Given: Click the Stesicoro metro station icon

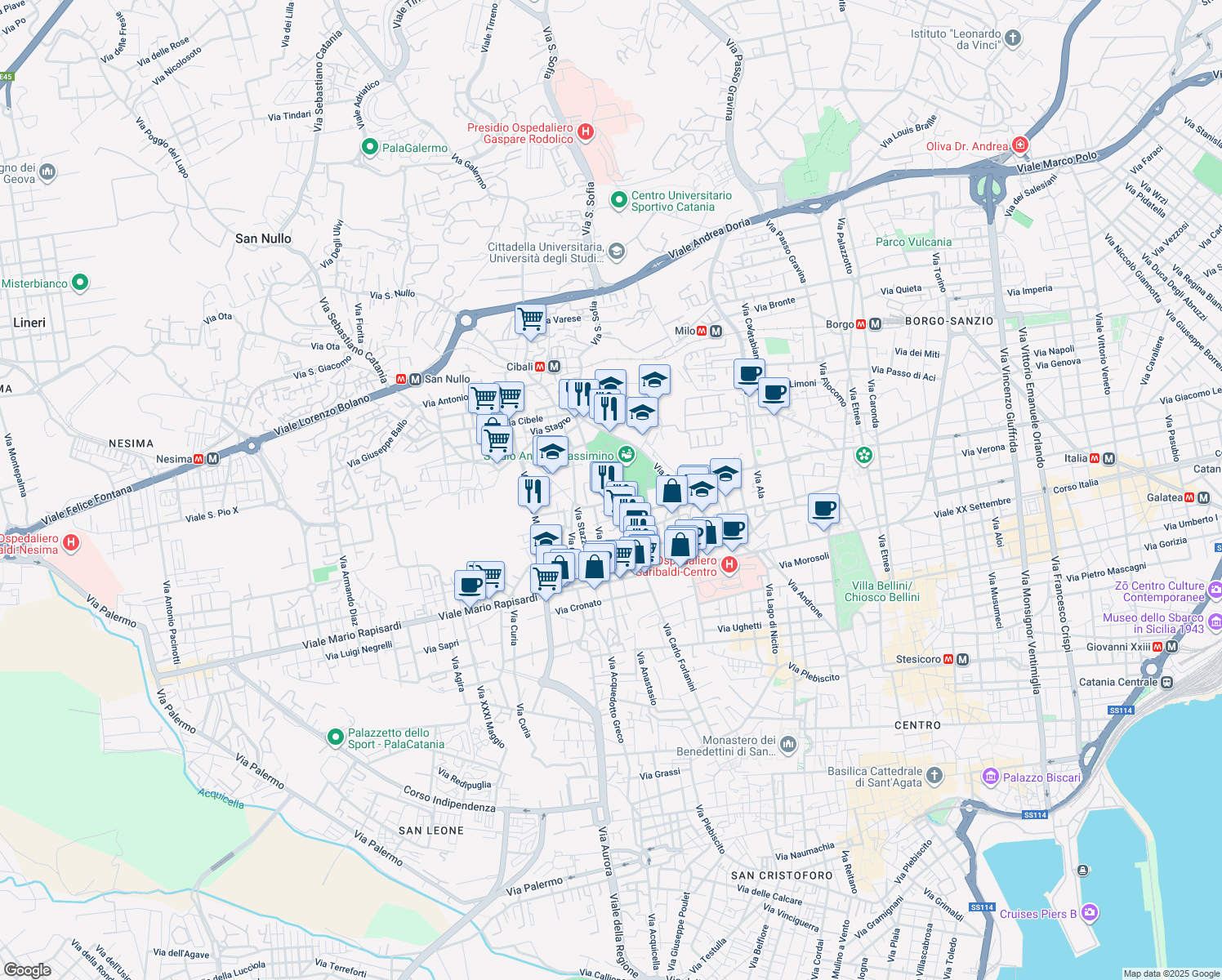Looking at the screenshot, I should tap(948, 659).
